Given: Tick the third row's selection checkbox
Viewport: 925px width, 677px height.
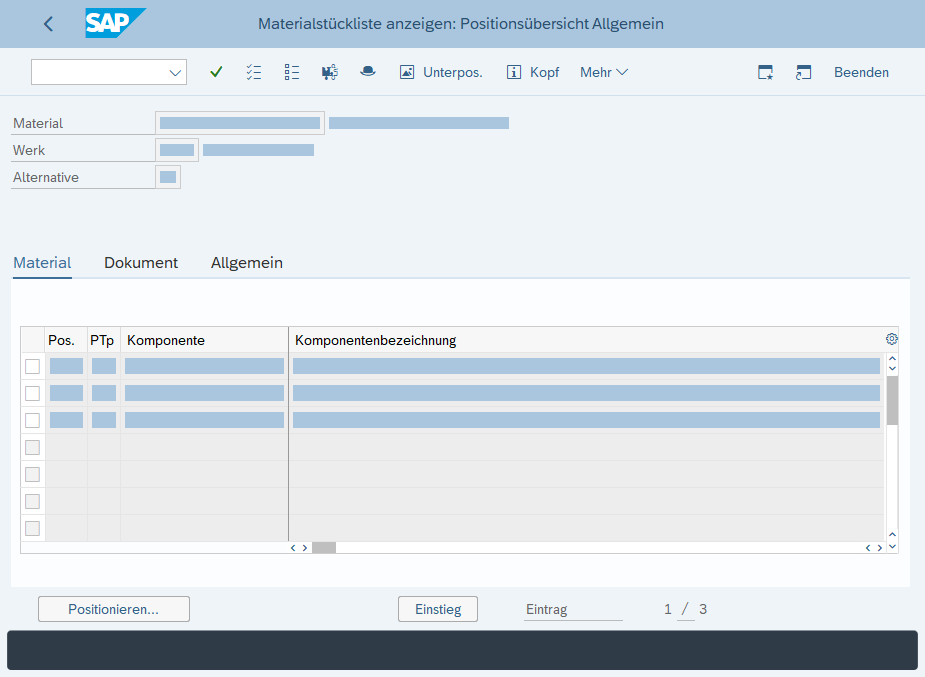Looking at the screenshot, I should (33, 420).
